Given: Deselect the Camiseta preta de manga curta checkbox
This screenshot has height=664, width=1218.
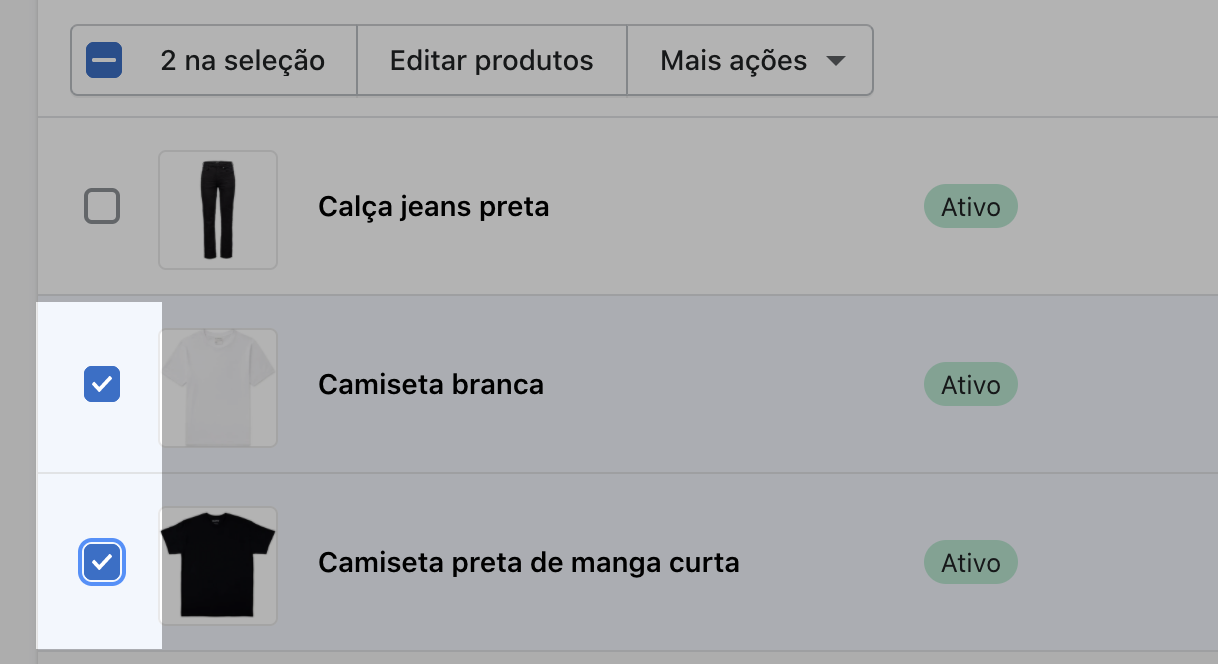Looking at the screenshot, I should click(x=101, y=562).
